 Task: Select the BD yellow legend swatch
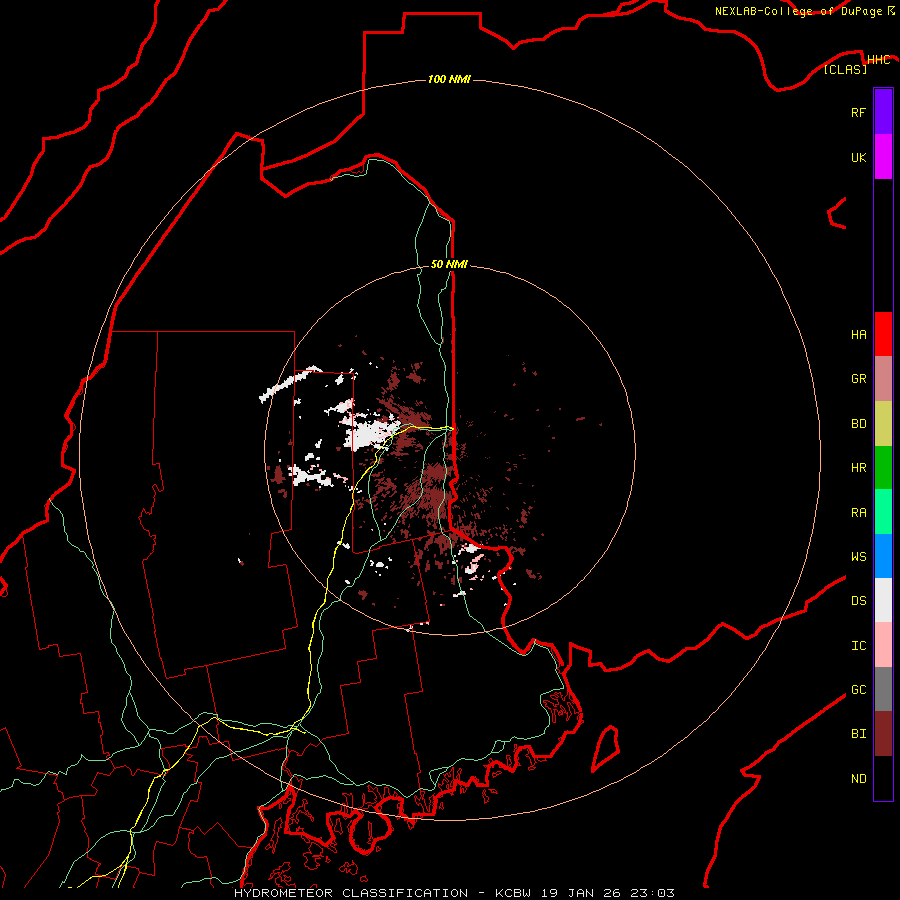[883, 424]
